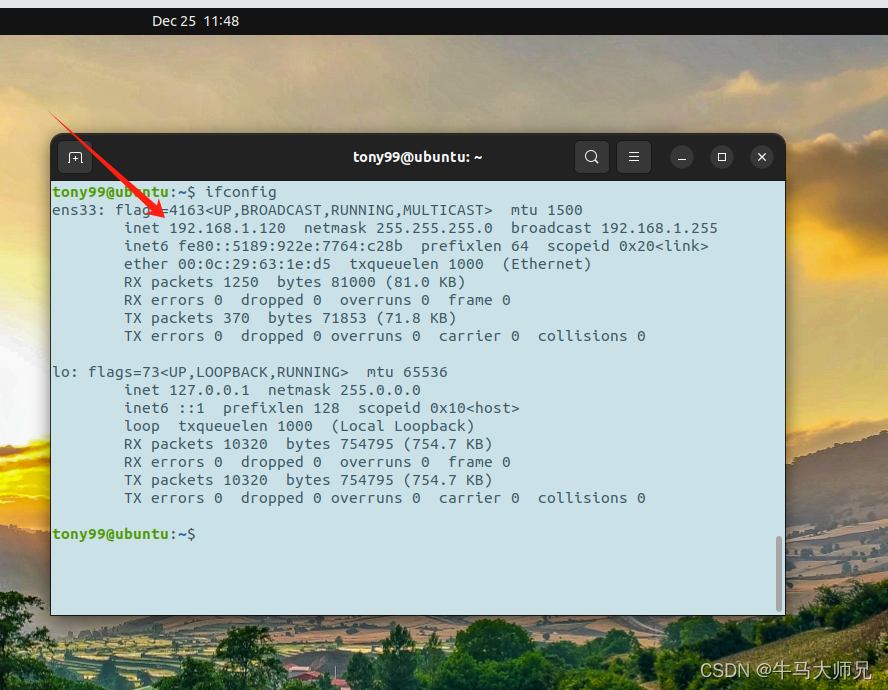The height and width of the screenshot is (690, 888).
Task: Open the terminal search with the magnifier icon
Action: (x=591, y=157)
